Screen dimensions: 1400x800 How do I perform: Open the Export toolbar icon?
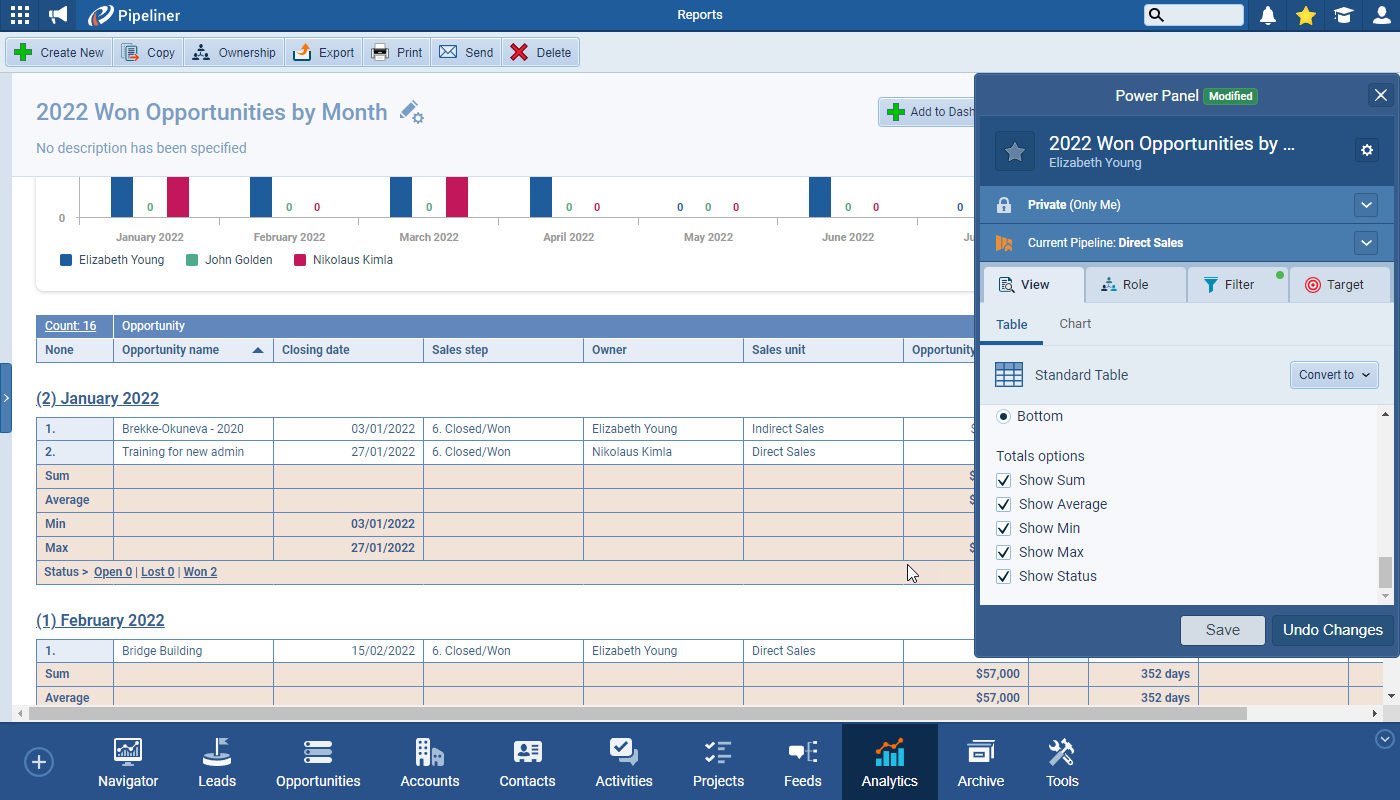click(x=323, y=52)
